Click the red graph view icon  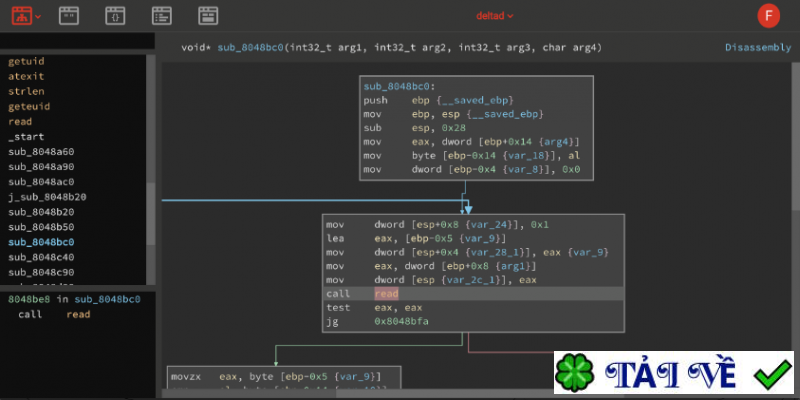pos(19,15)
